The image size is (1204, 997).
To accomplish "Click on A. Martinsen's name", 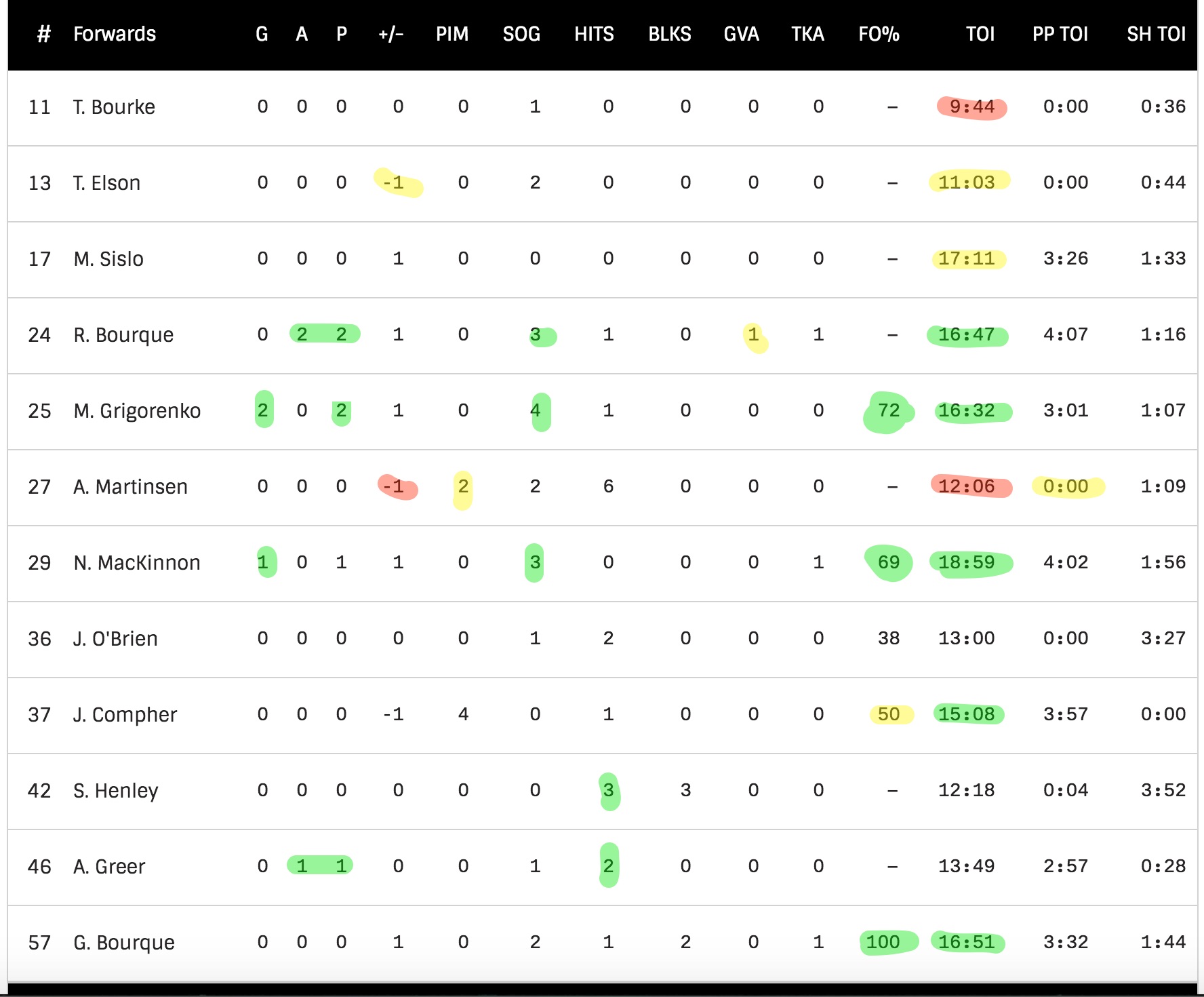I will [x=130, y=487].
